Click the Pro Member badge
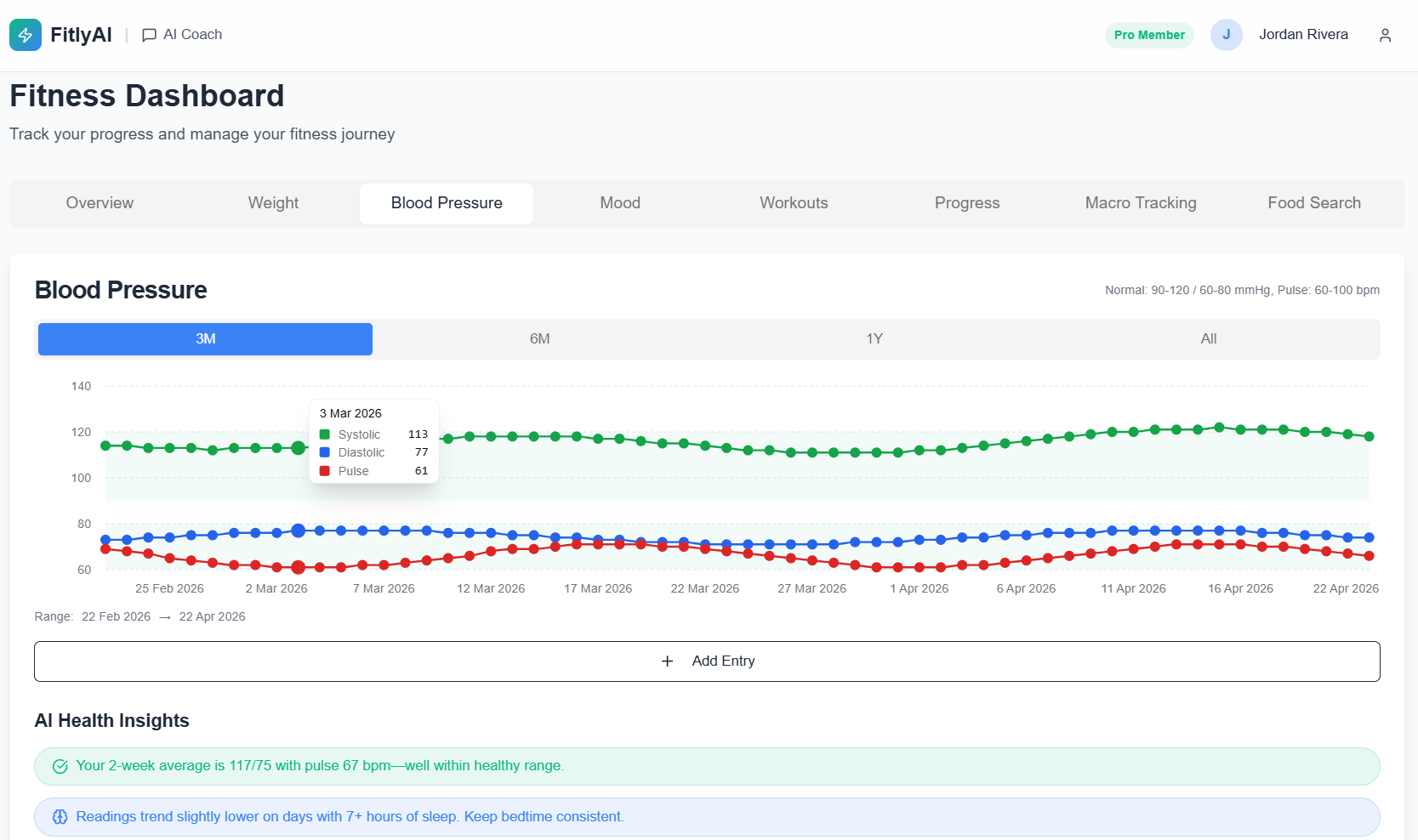The width and height of the screenshot is (1418, 840). coord(1149,35)
